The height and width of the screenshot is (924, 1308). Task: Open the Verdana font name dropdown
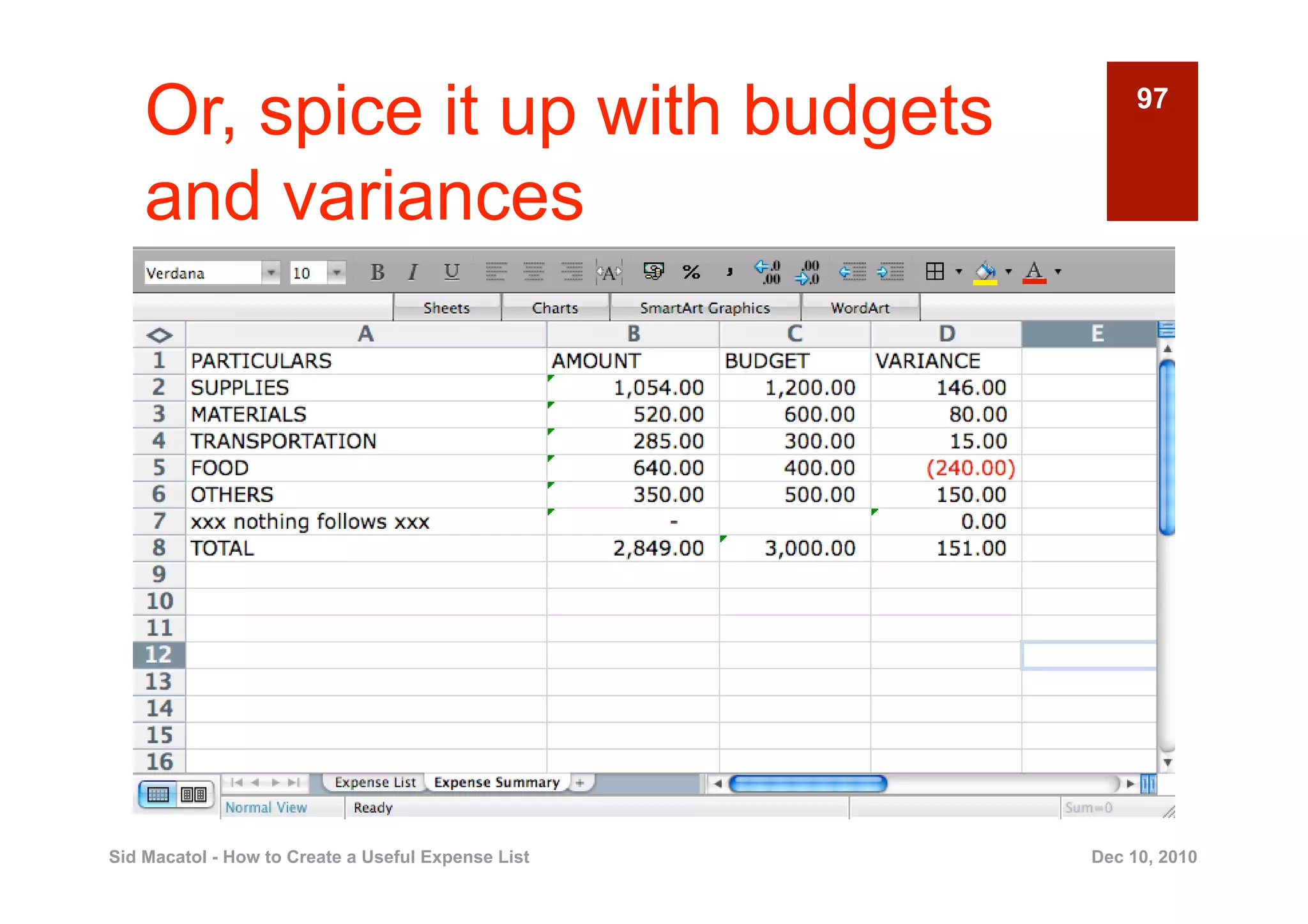[271, 273]
